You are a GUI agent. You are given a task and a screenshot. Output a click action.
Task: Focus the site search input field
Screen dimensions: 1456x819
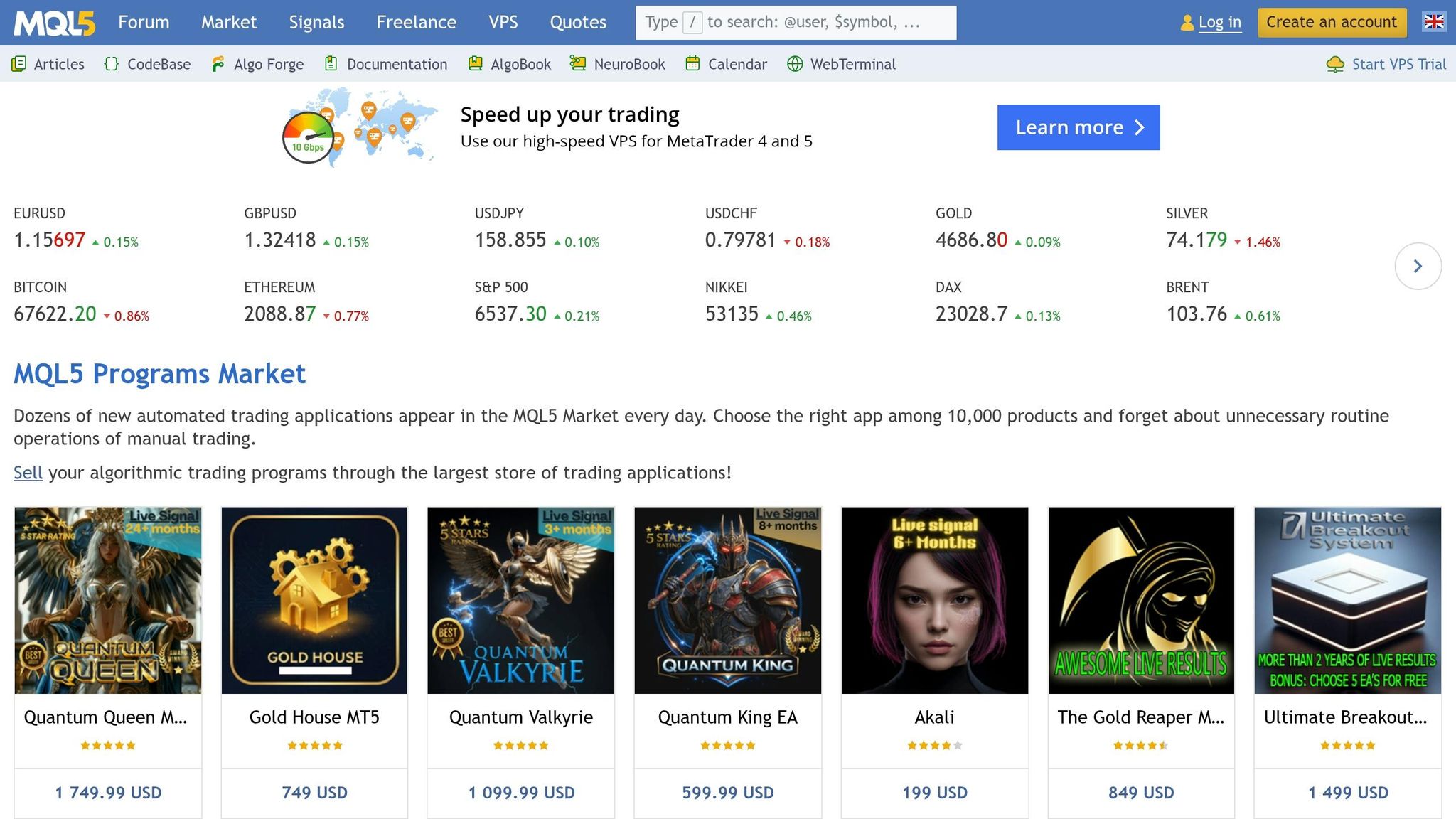796,23
